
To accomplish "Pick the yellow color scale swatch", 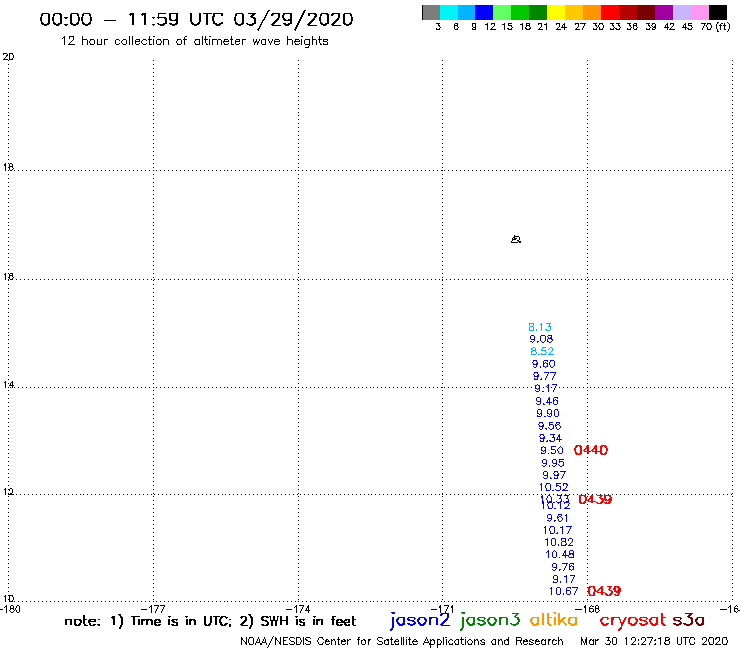I will click(x=556, y=12).
